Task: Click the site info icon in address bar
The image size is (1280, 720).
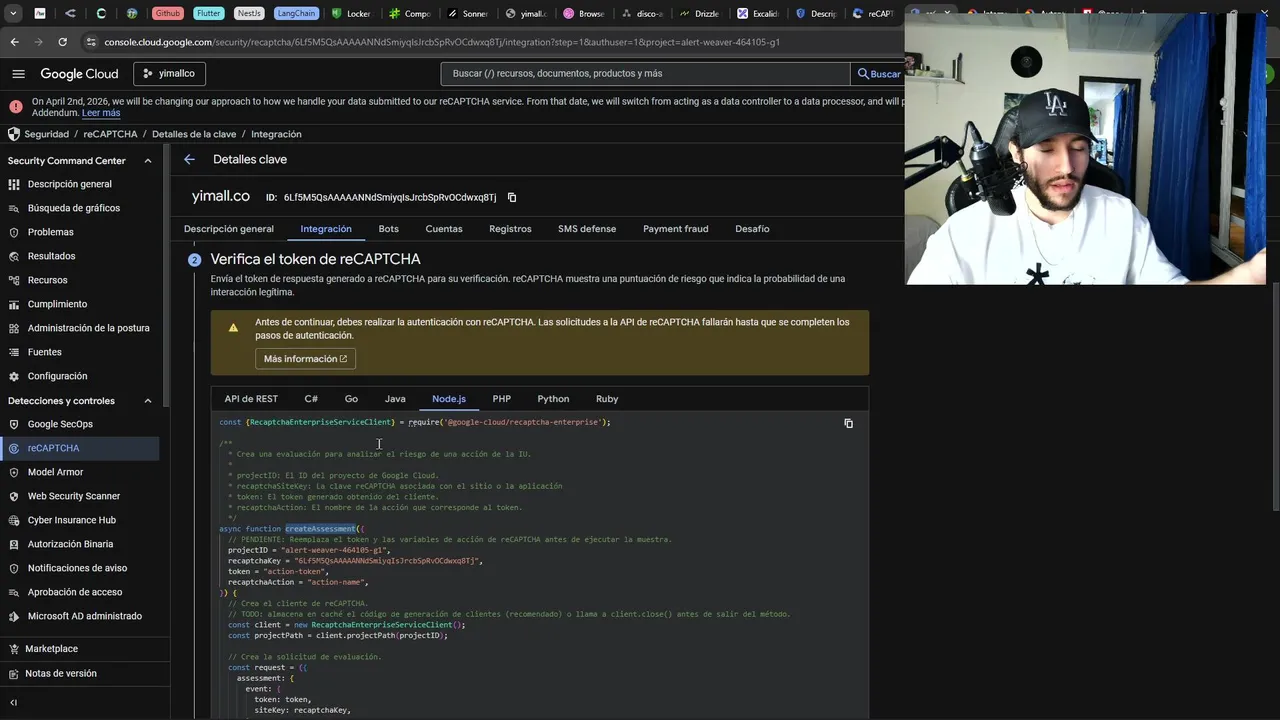Action: pyautogui.click(x=91, y=42)
